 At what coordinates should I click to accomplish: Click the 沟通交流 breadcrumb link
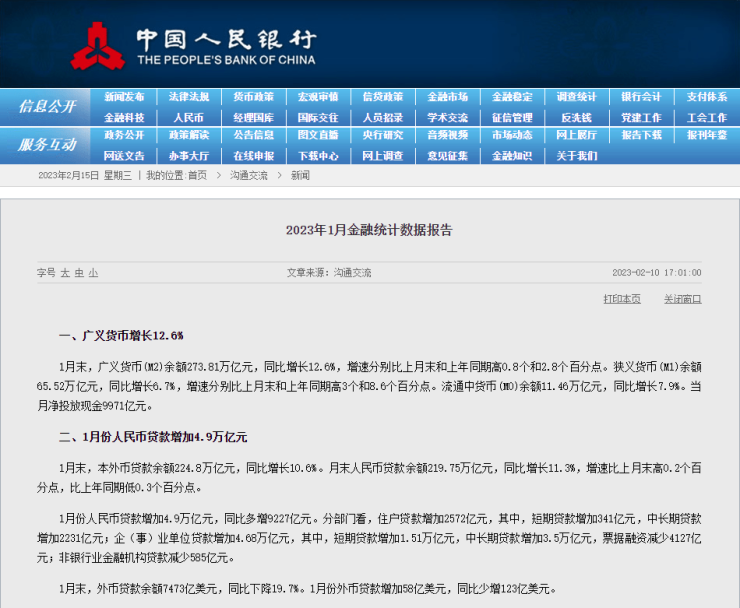249,175
